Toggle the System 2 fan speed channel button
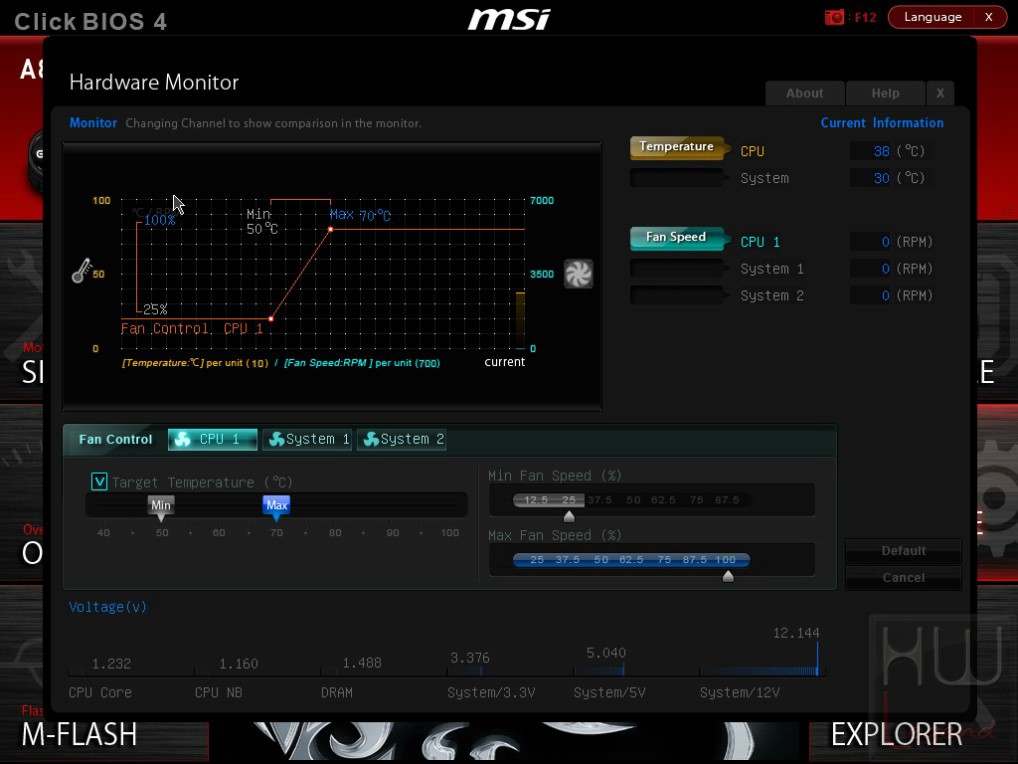 (x=678, y=295)
